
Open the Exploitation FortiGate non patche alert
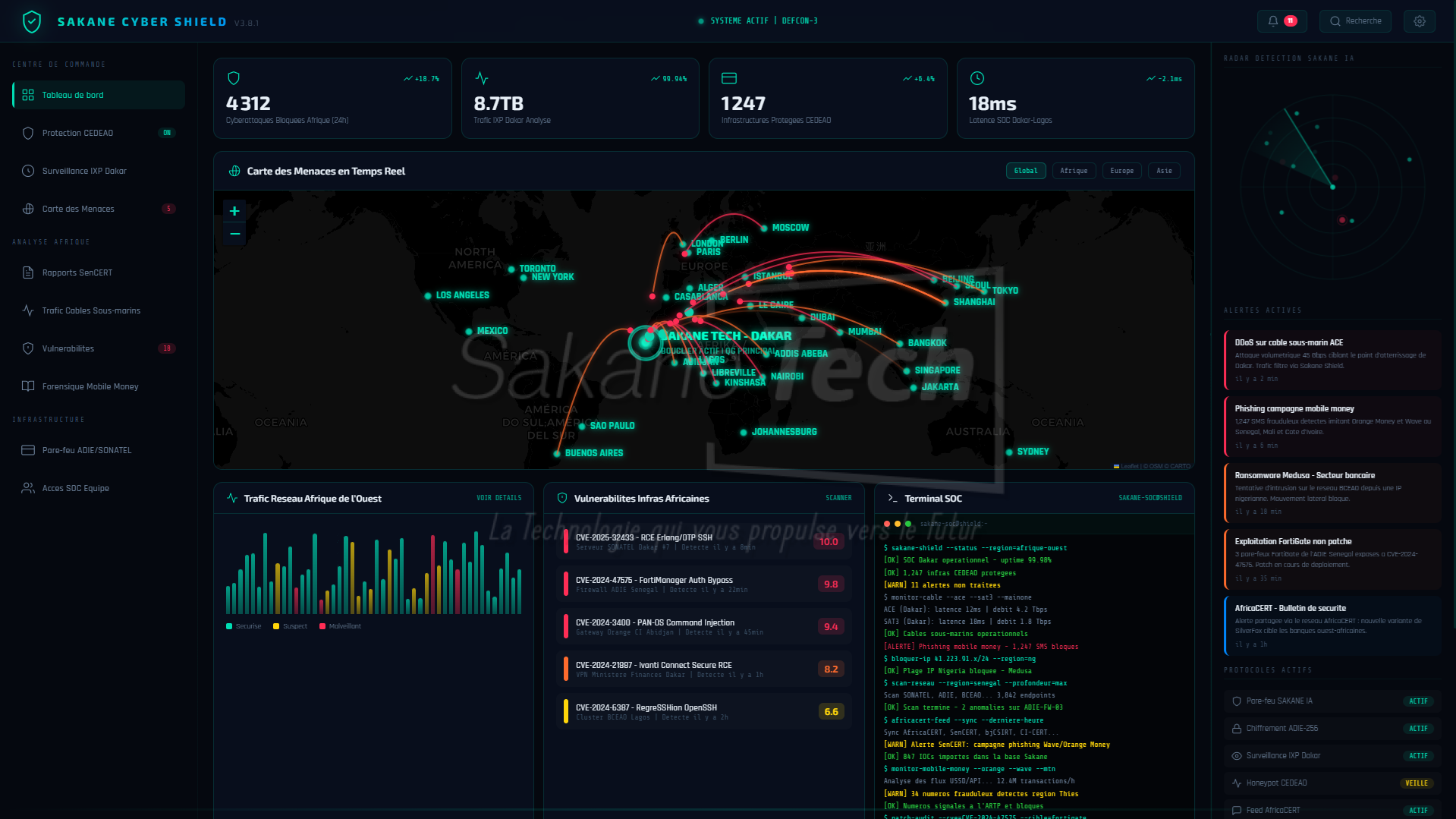[x=1332, y=559]
